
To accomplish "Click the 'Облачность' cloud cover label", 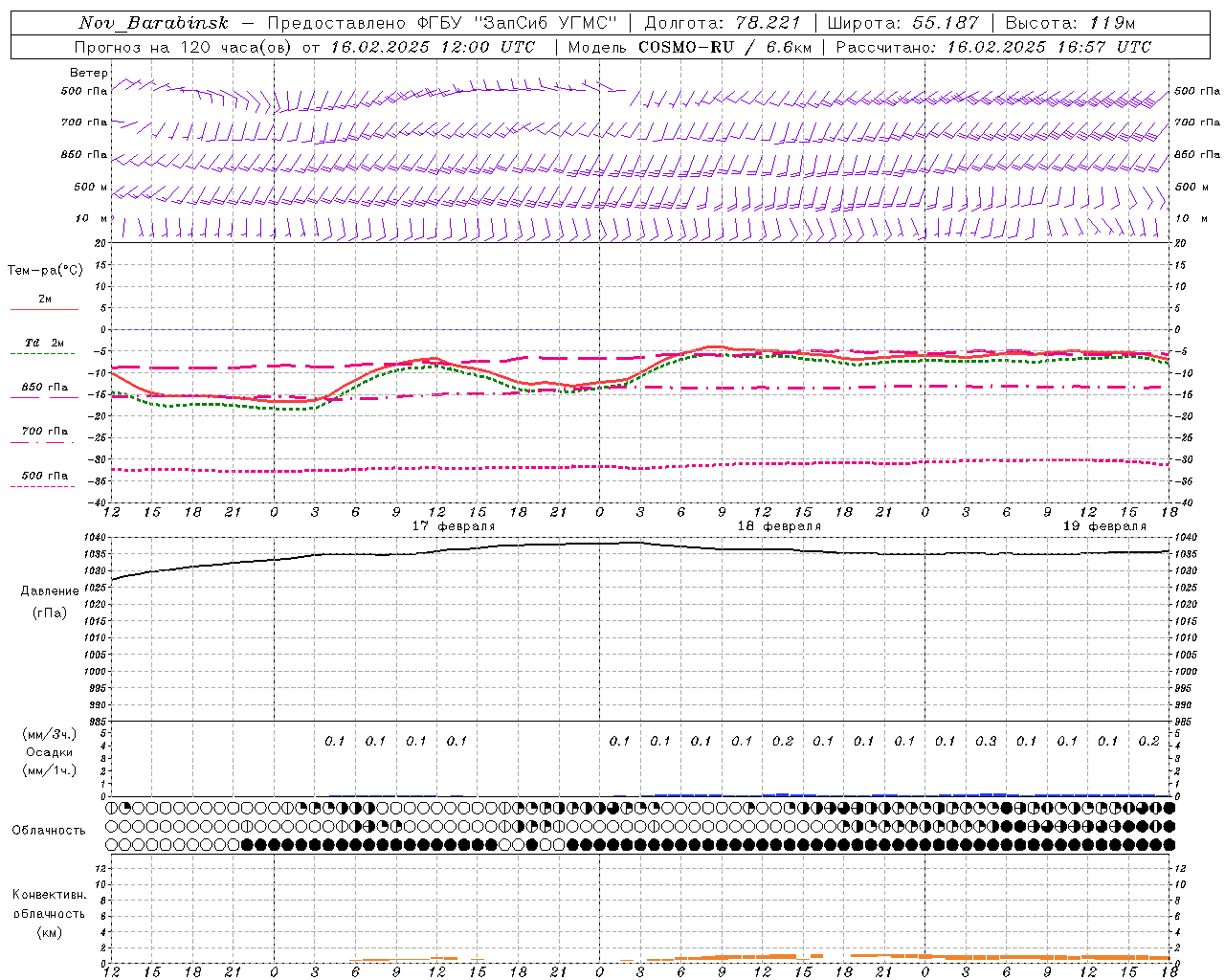I will pyautogui.click(x=49, y=831).
